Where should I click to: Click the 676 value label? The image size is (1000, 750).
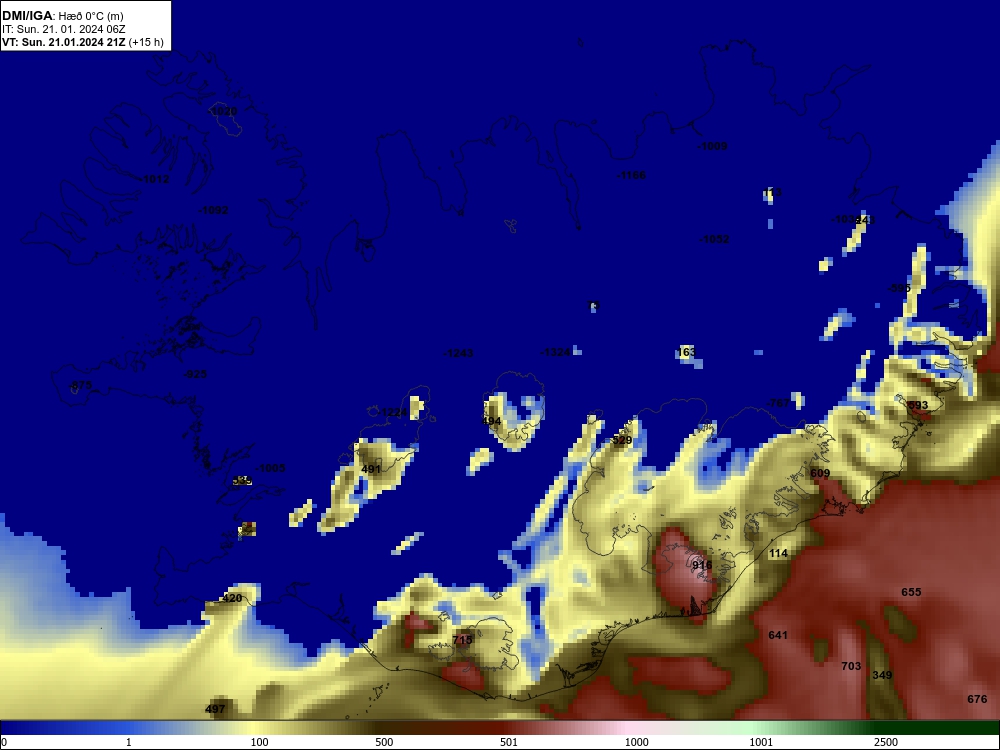pyautogui.click(x=977, y=699)
